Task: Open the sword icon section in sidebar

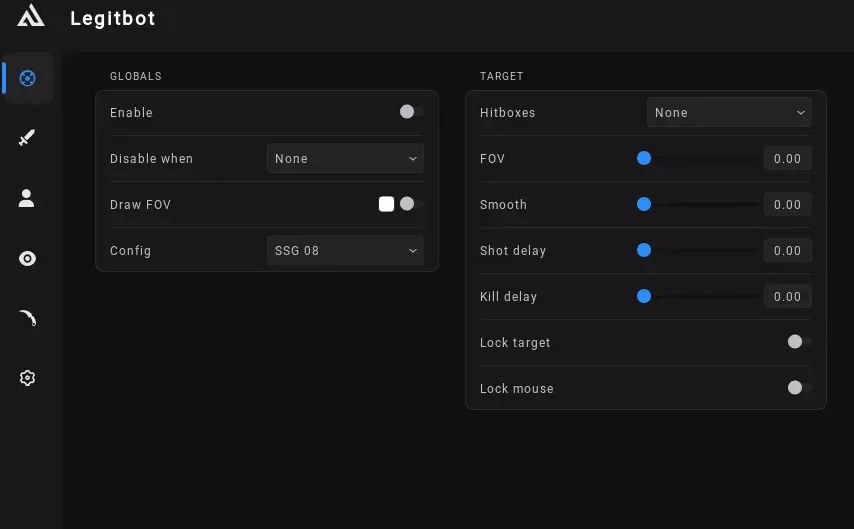Action: click(27, 138)
